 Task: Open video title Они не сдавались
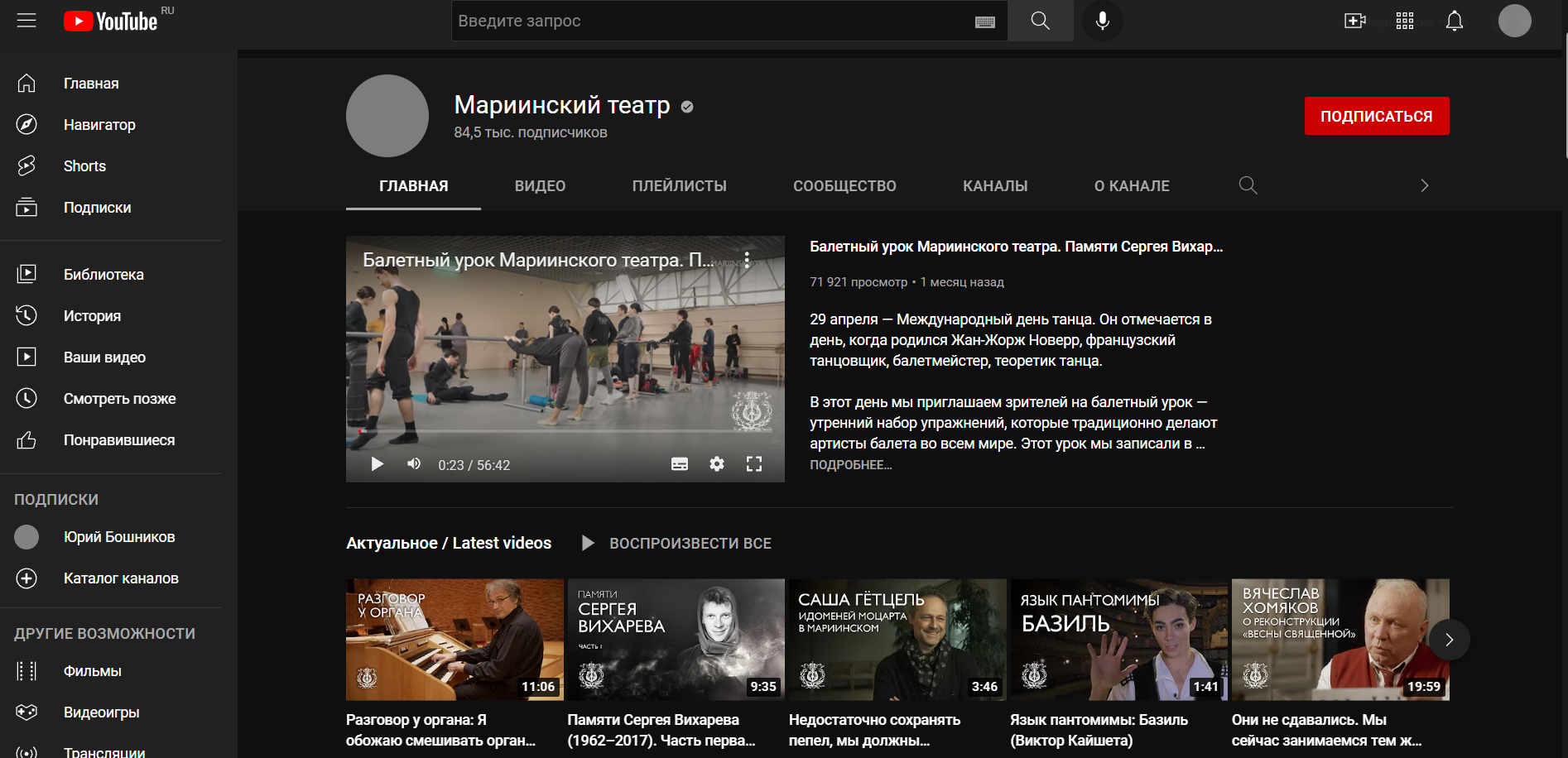click(x=1327, y=730)
